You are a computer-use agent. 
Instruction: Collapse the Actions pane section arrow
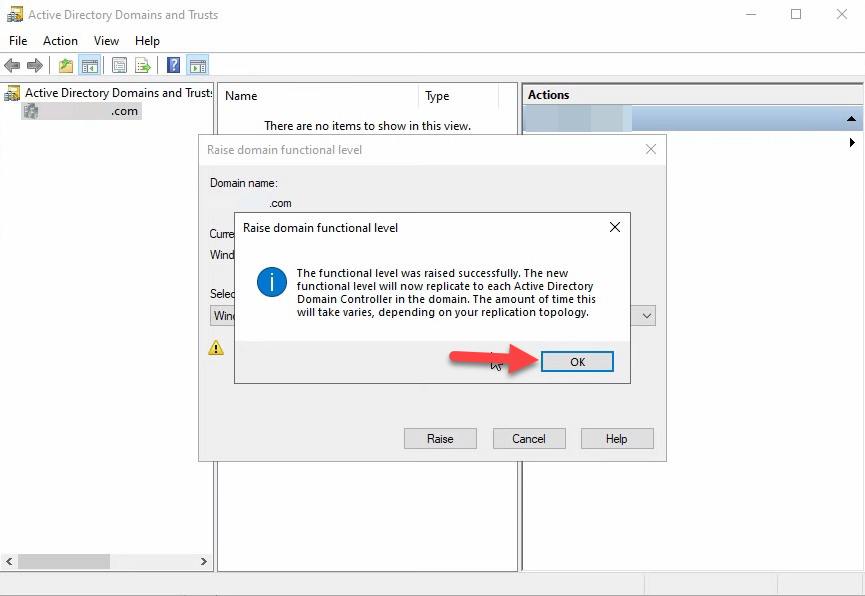click(851, 119)
